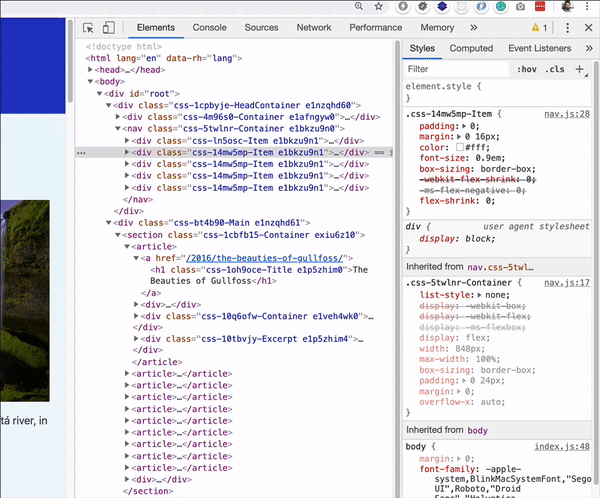Expand the head element node
The height and width of the screenshot is (498, 600).
pyautogui.click(x=92, y=70)
